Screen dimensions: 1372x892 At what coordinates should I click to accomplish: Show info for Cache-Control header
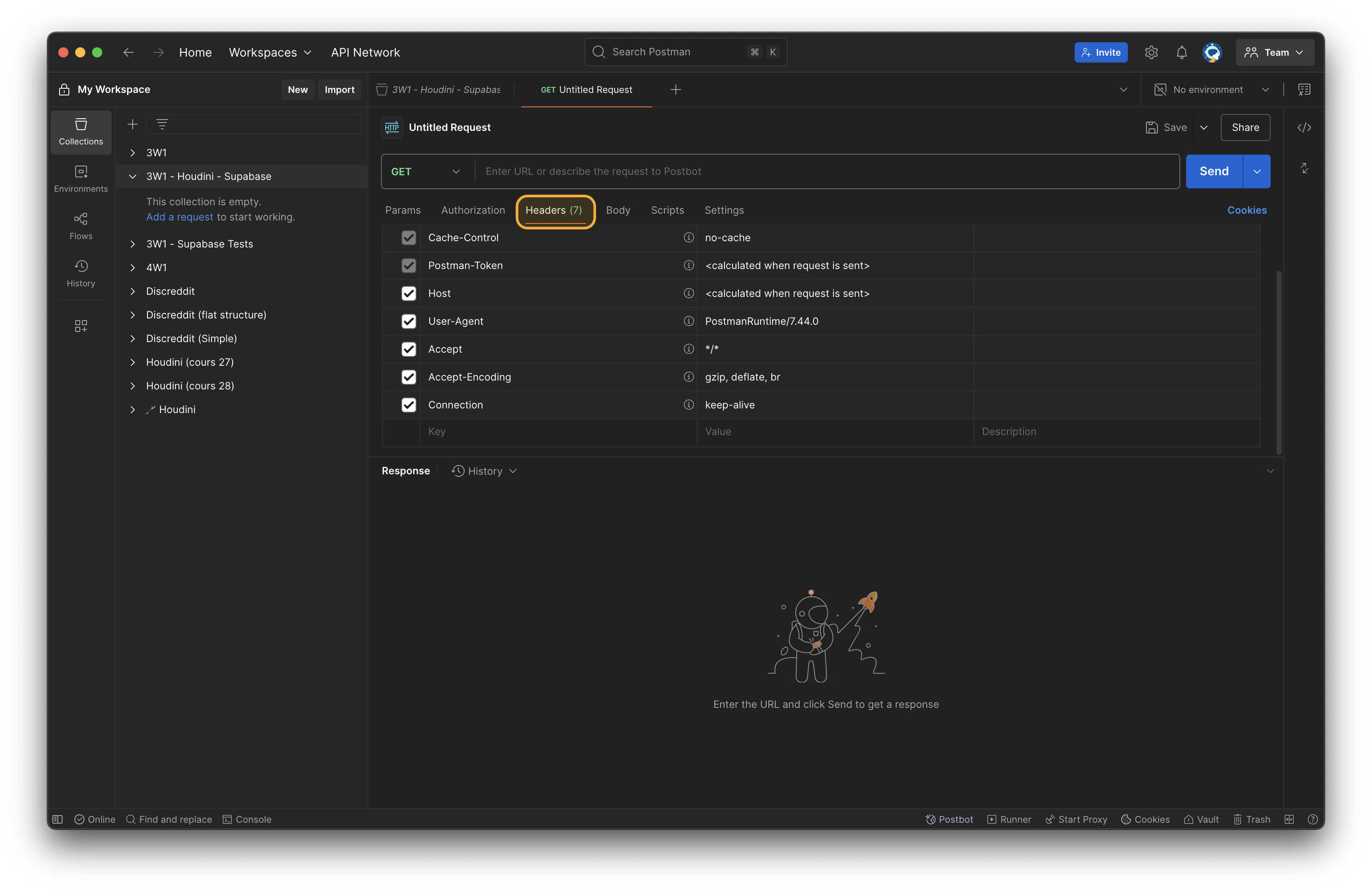688,237
